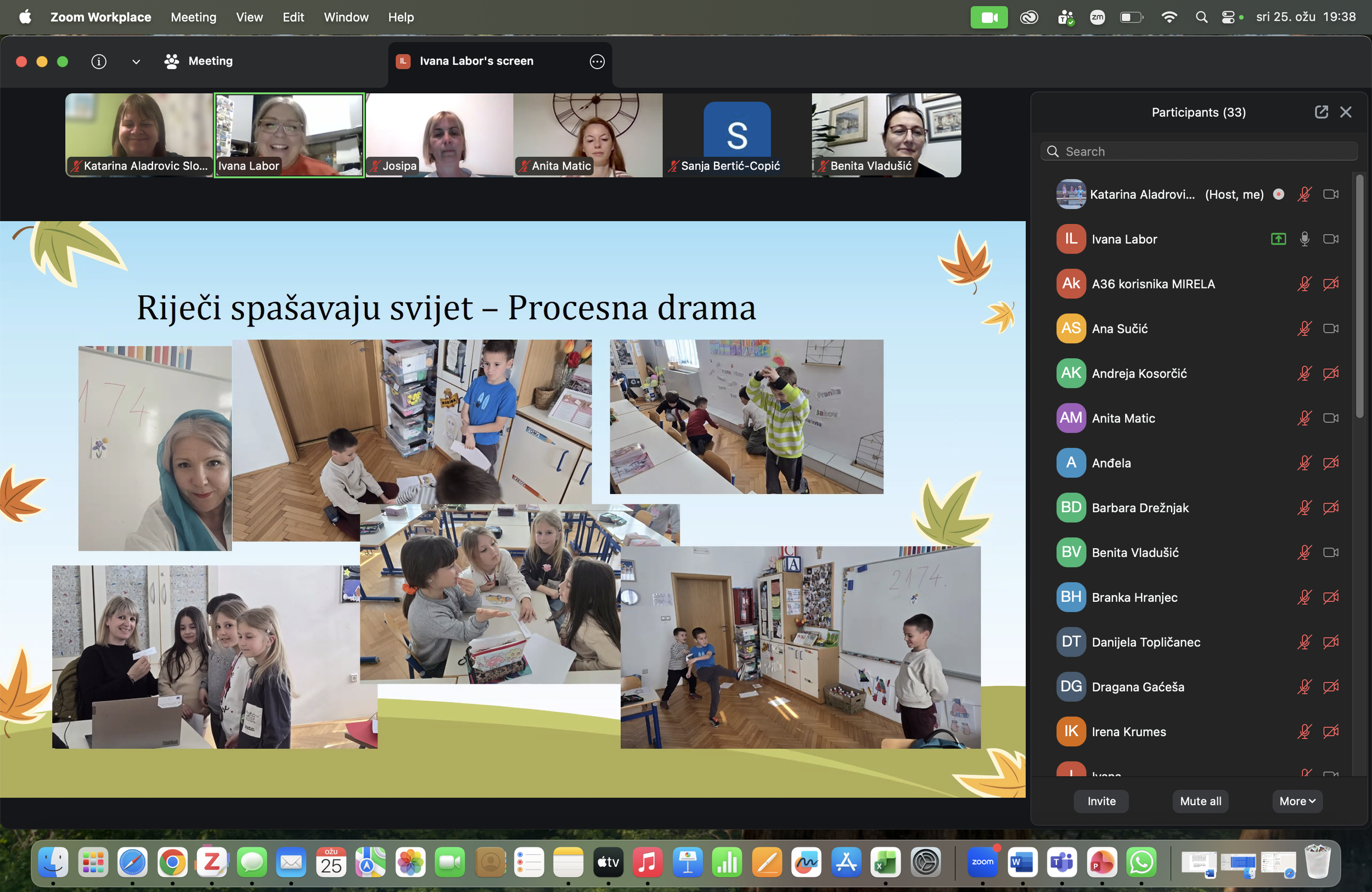The width and height of the screenshot is (1372, 892).
Task: Expand the chevron next to the meeting info icon
Action: 136,61
